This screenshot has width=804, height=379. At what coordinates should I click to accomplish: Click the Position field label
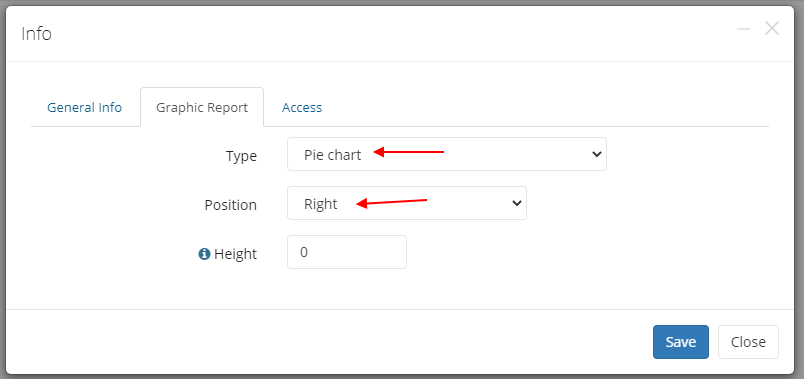230,205
